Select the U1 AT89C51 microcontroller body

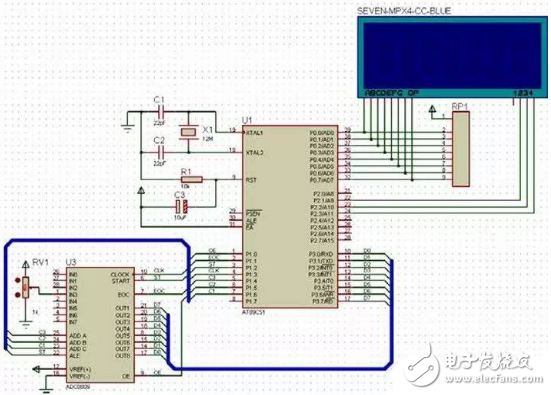[290, 217]
